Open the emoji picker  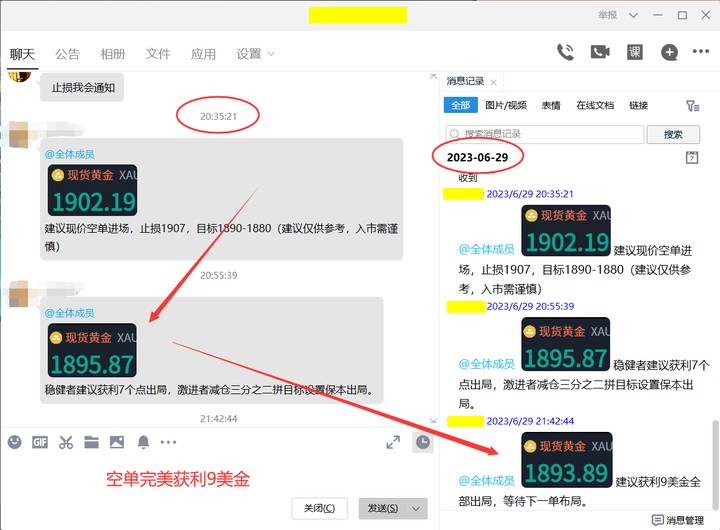pos(15,442)
